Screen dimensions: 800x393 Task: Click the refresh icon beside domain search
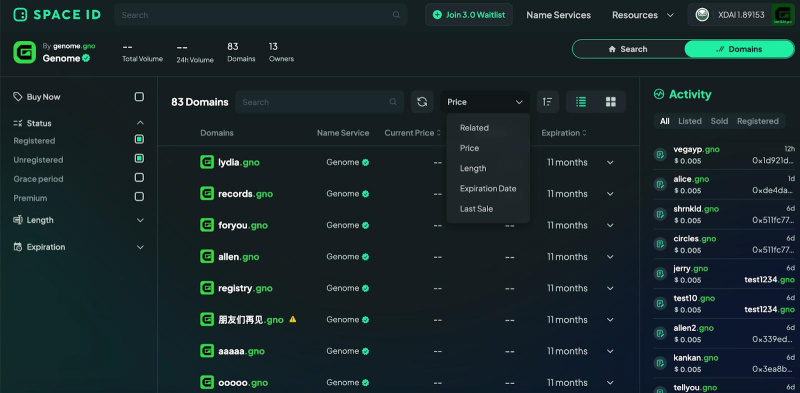tap(422, 102)
